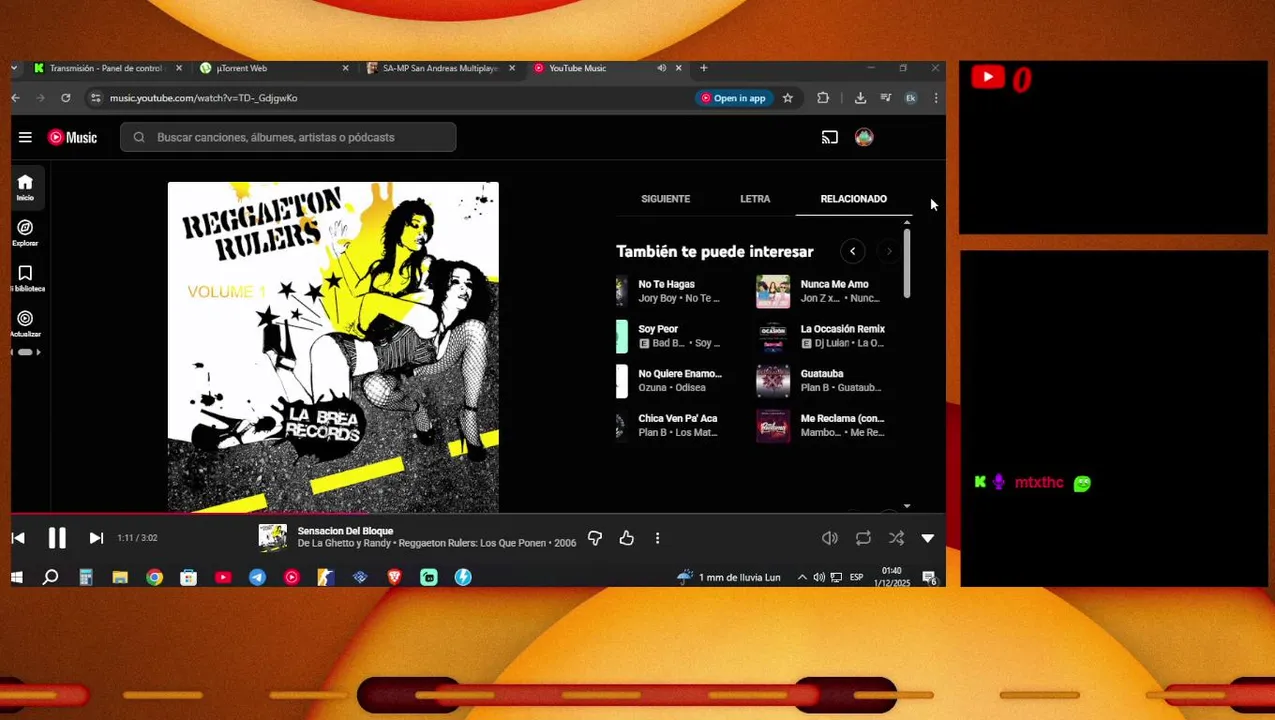
Task: Open De La Ghetto y Randy artist link
Action: (x=344, y=543)
